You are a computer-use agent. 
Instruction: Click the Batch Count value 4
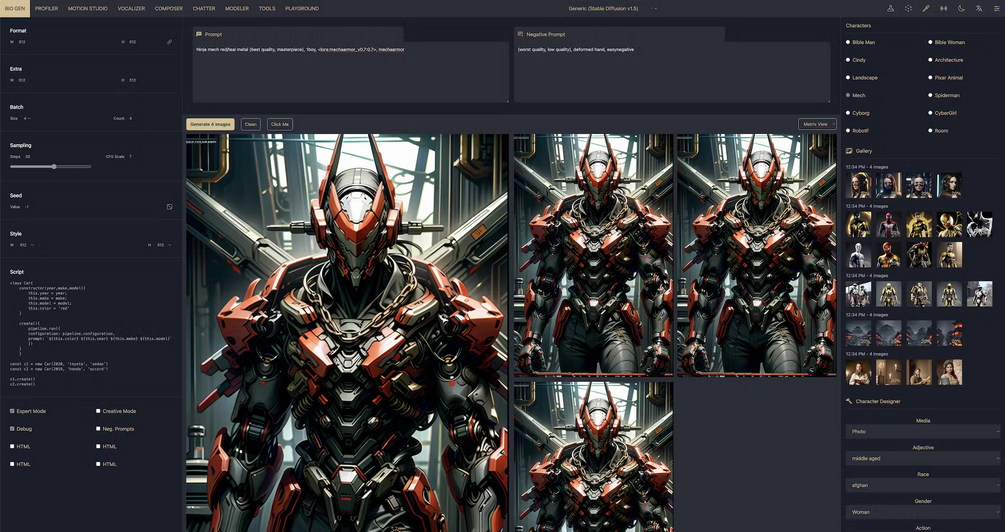pos(130,119)
